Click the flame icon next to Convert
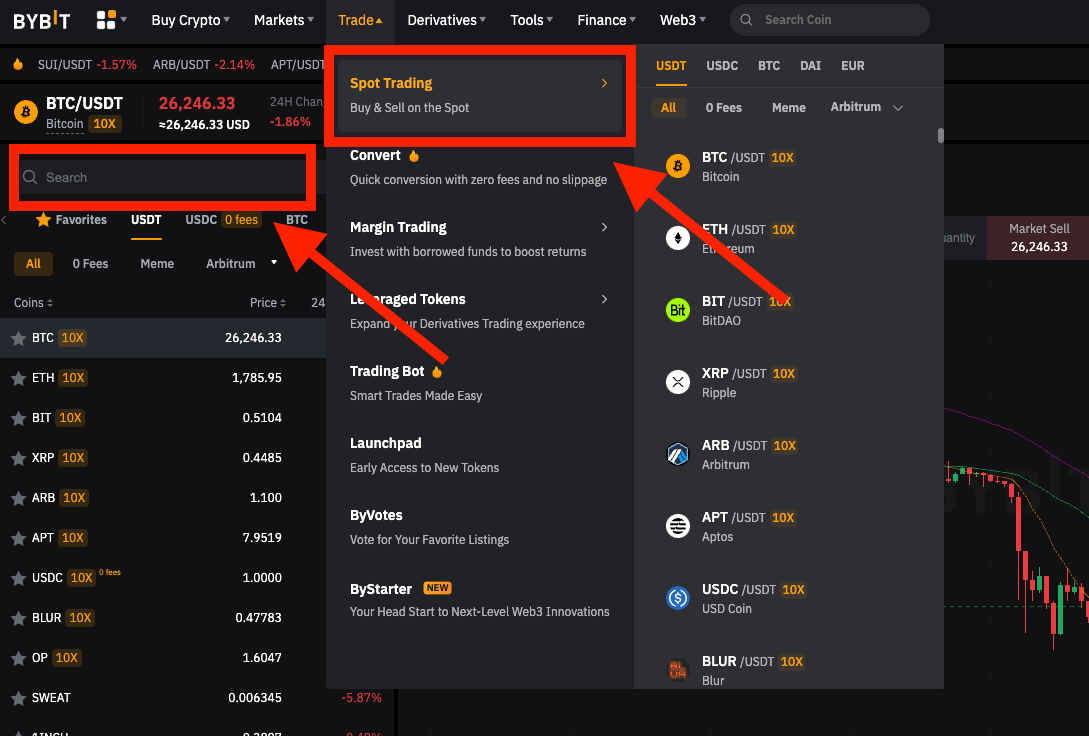 pyautogui.click(x=414, y=156)
